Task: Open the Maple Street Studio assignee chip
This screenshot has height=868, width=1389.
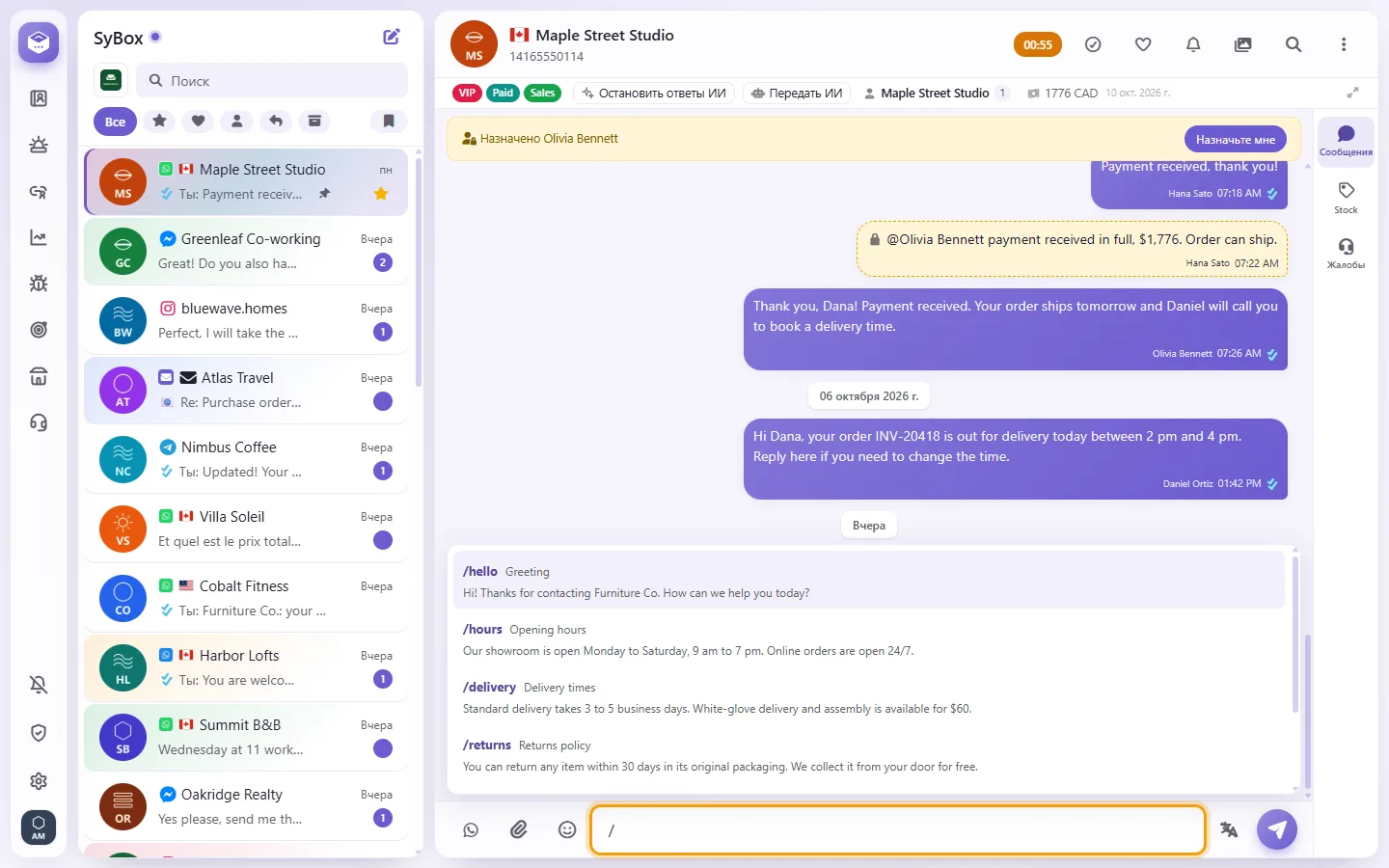Action: (x=936, y=94)
